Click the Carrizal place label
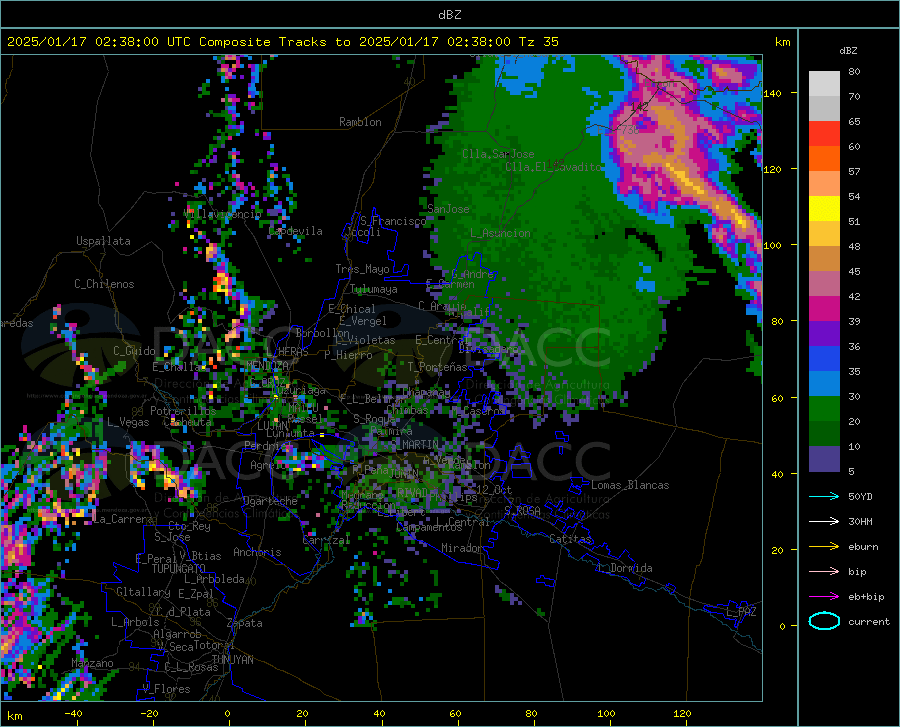 tap(326, 541)
